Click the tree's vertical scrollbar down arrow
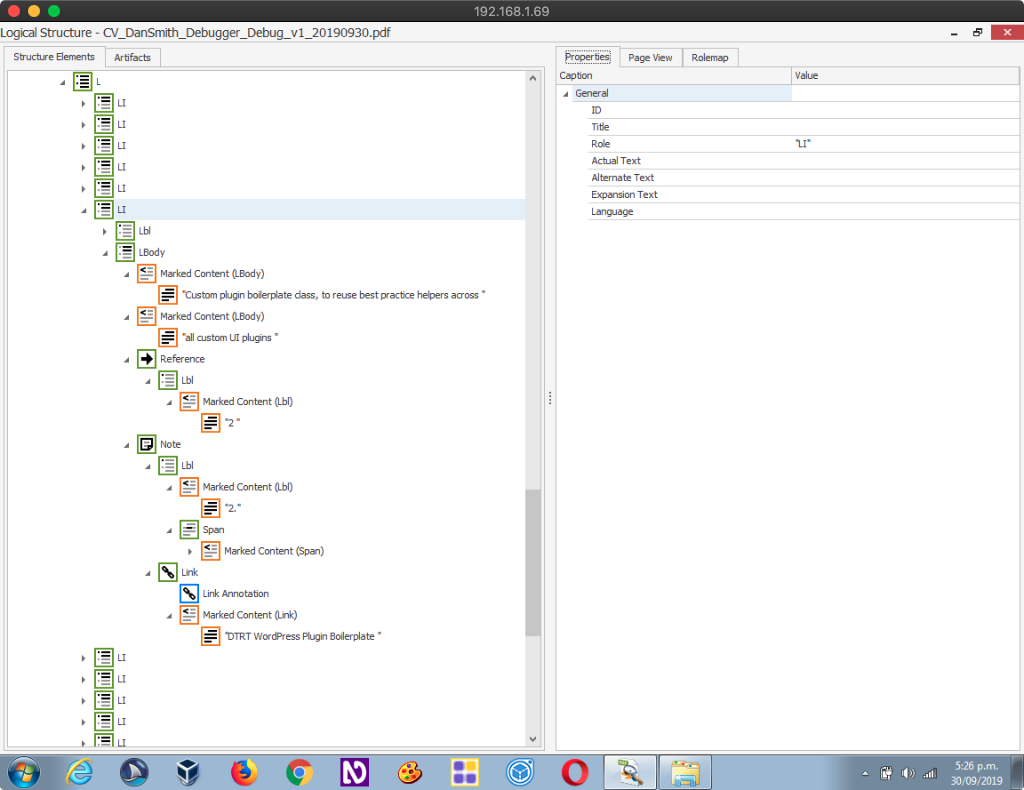The width and height of the screenshot is (1024, 790). click(x=532, y=738)
